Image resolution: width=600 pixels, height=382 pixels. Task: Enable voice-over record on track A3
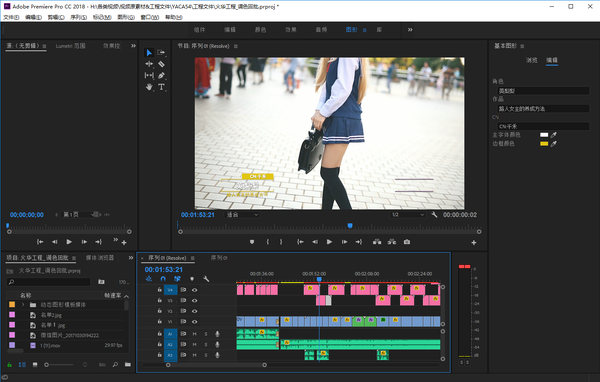[217, 355]
